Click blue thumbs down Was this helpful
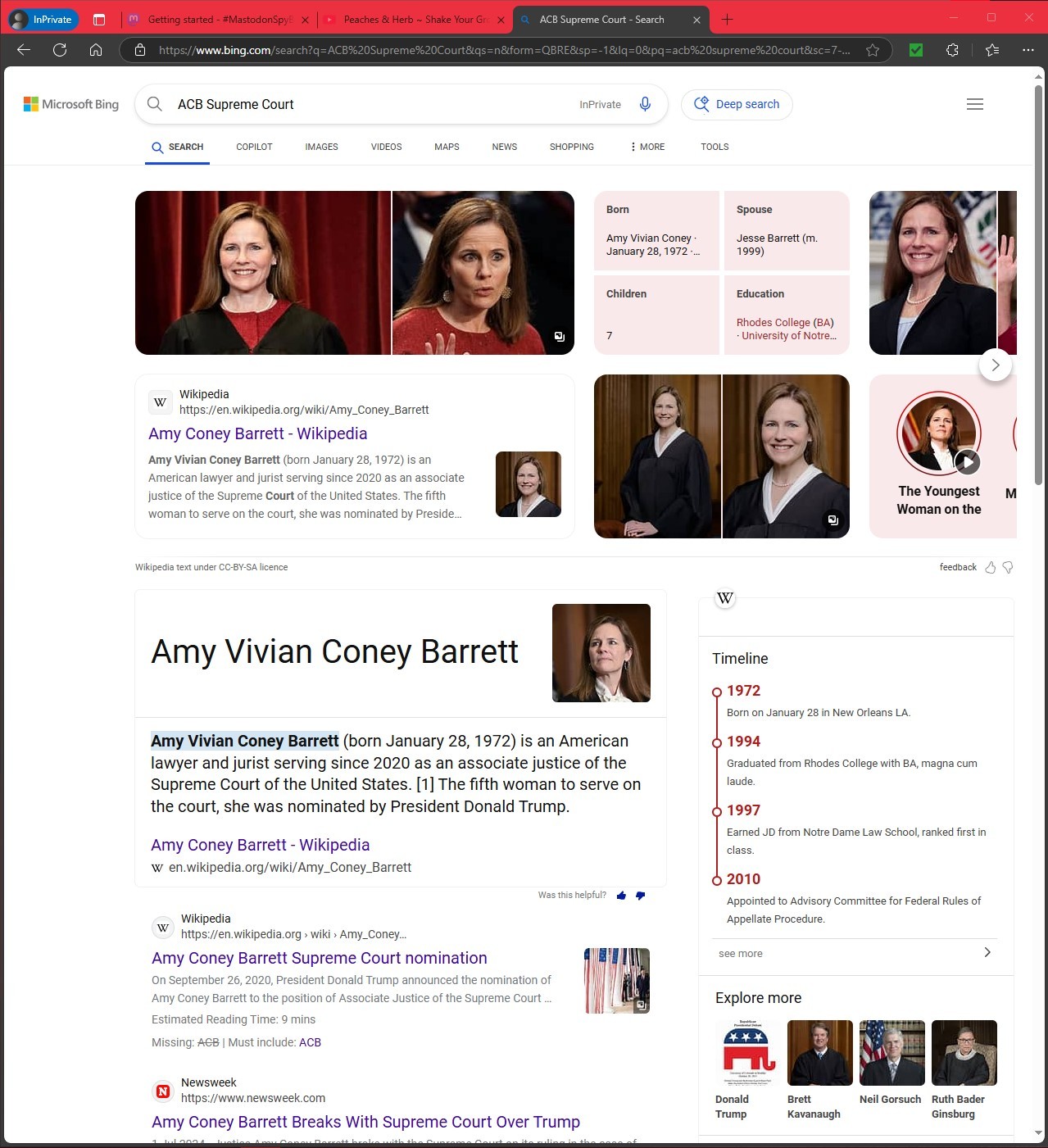Image resolution: width=1048 pixels, height=1148 pixels. click(640, 895)
